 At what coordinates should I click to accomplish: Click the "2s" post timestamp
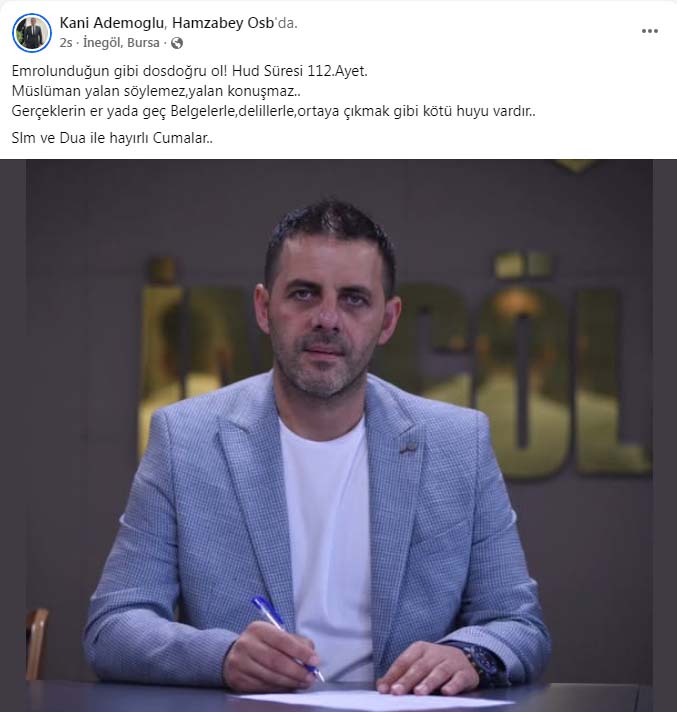tap(66, 43)
